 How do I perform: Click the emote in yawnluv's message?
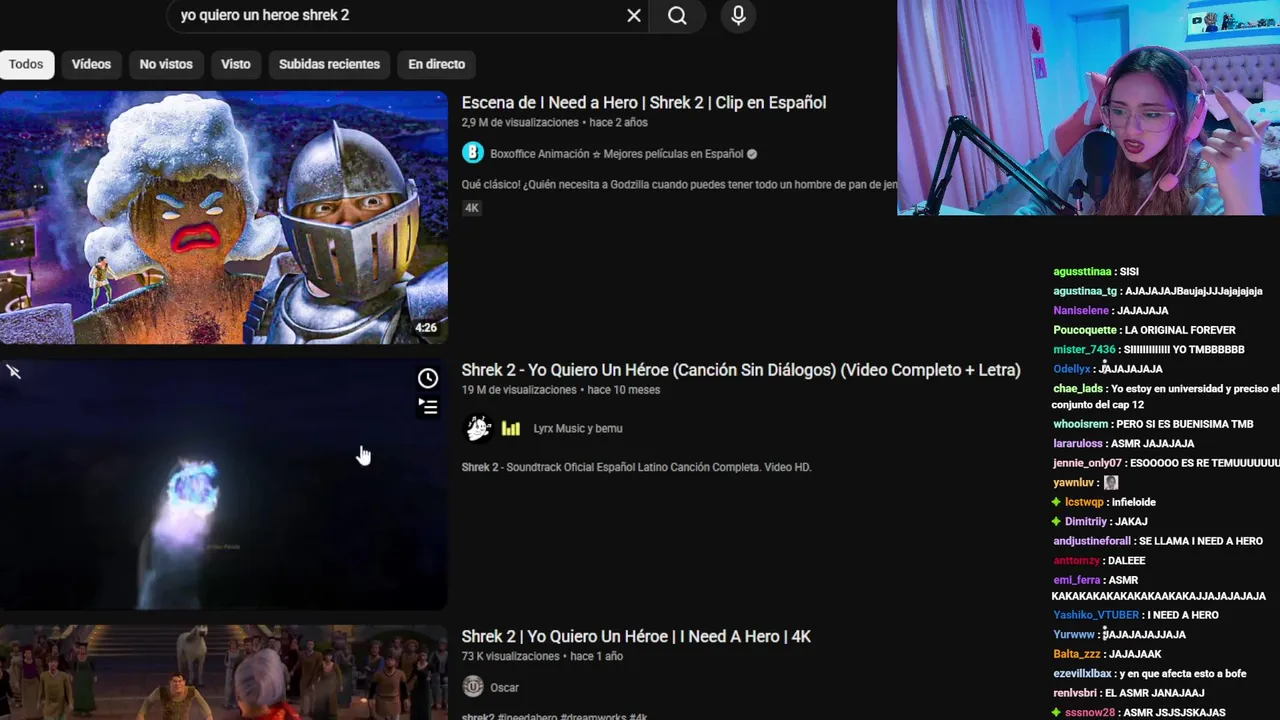coord(1111,483)
